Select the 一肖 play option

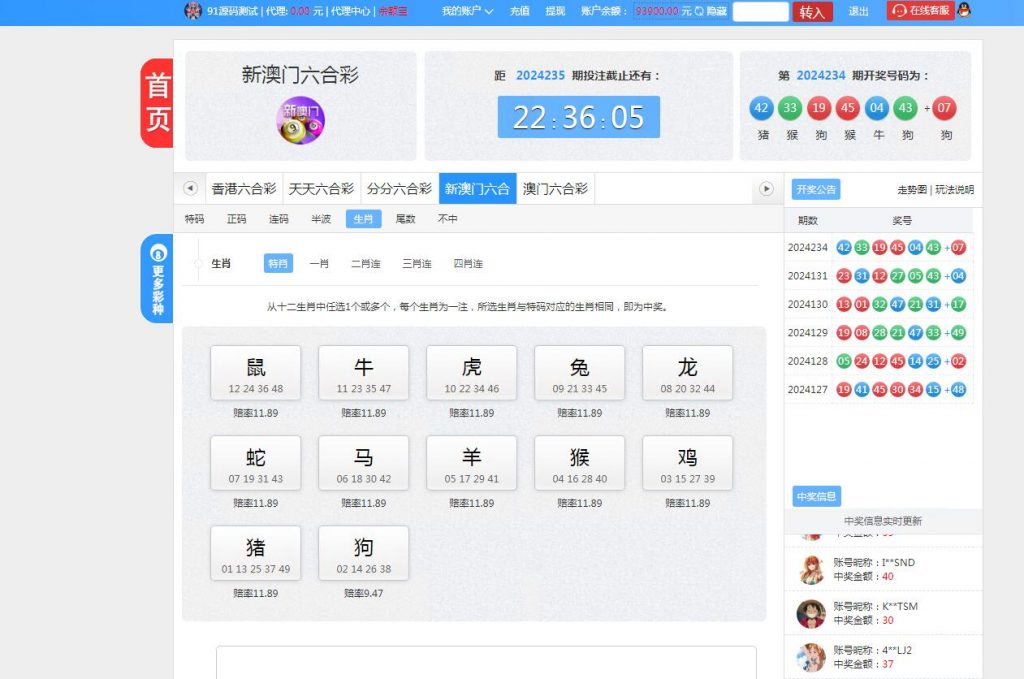tap(319, 263)
